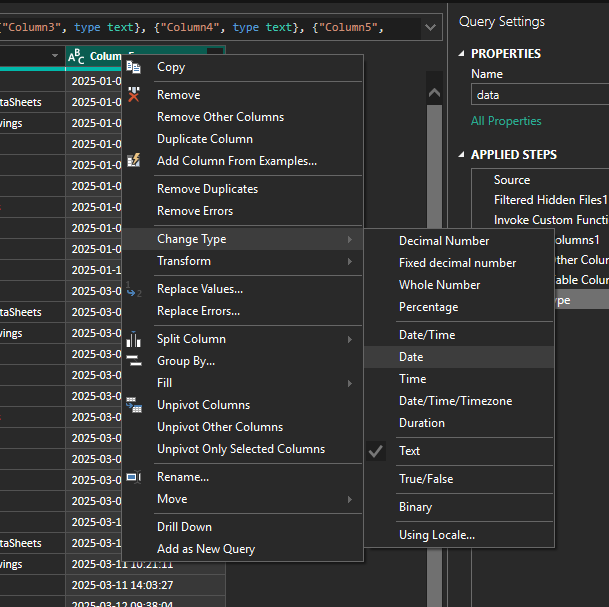Click the cell 2025-03-11 14:03:27

(x=145, y=585)
